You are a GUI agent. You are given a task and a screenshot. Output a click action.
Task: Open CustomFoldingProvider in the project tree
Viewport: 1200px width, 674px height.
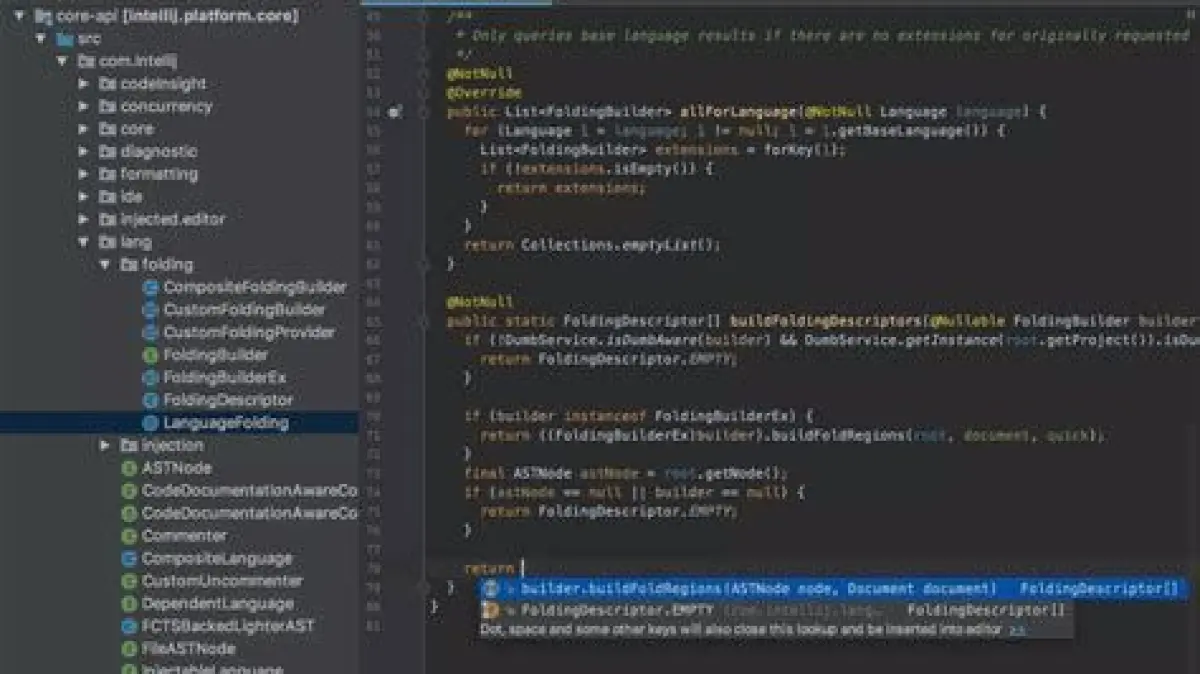click(249, 332)
